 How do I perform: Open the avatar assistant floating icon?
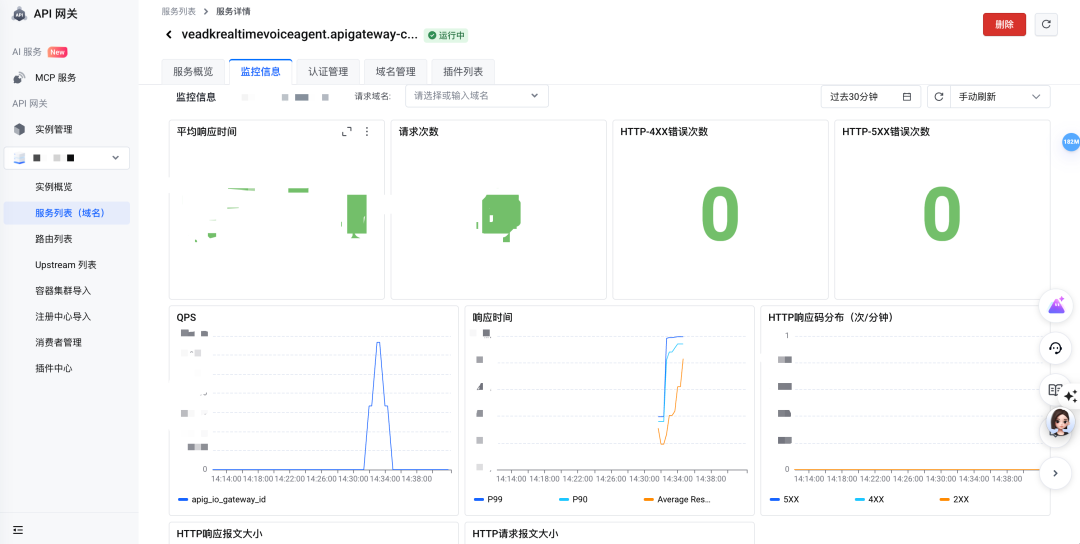pyautogui.click(x=1061, y=422)
